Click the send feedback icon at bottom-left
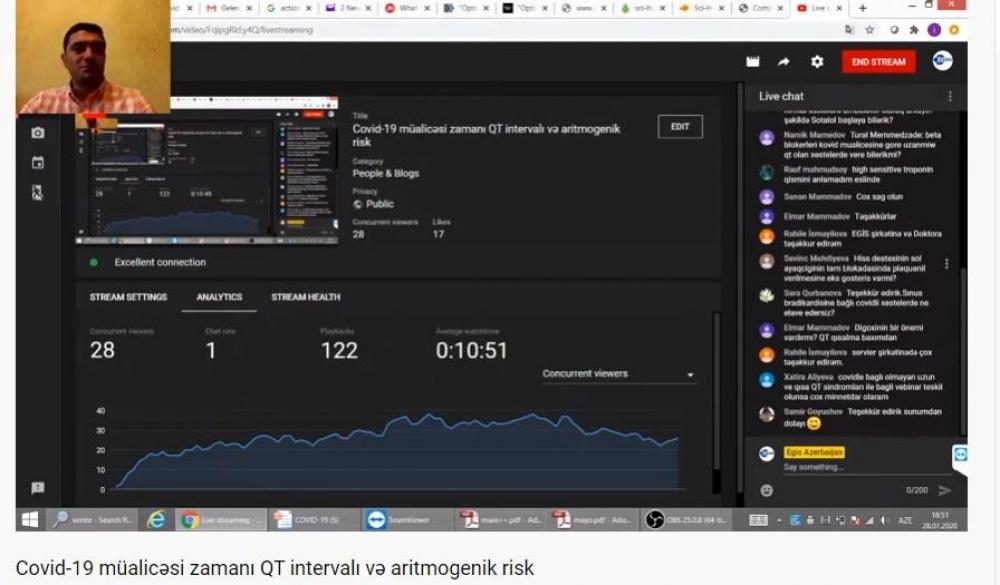Image resolution: width=1000 pixels, height=585 pixels. 38,488
